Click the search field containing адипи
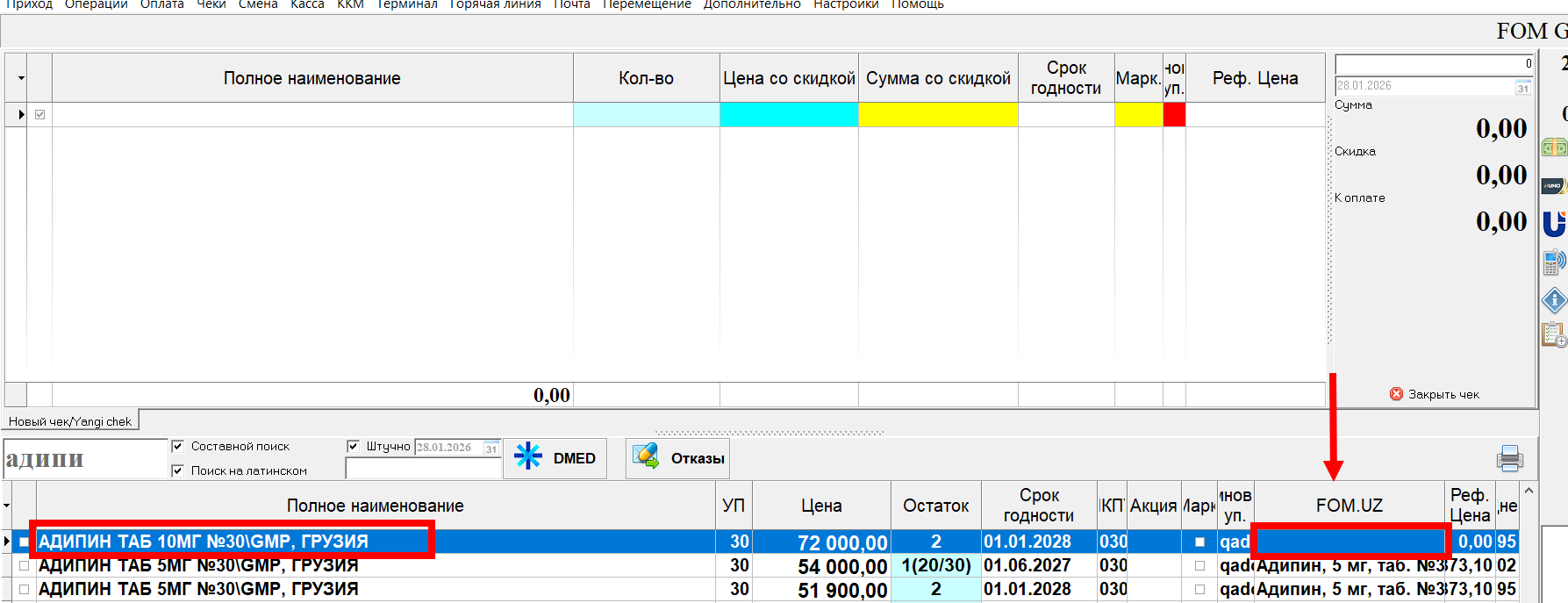Viewport: 1568px width, 603px height. pyautogui.click(x=85, y=459)
